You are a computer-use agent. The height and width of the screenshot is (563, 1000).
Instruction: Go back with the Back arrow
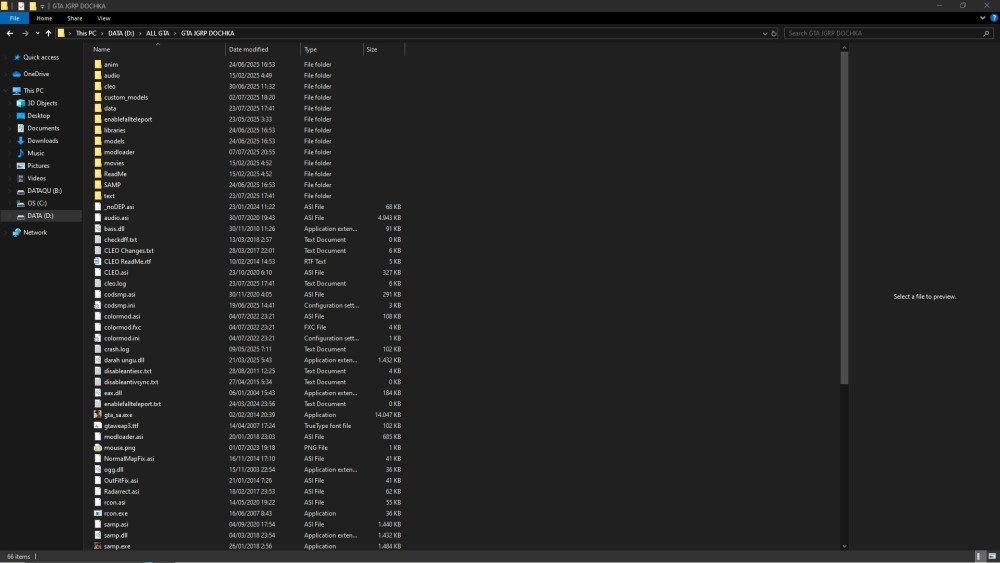tap(10, 33)
